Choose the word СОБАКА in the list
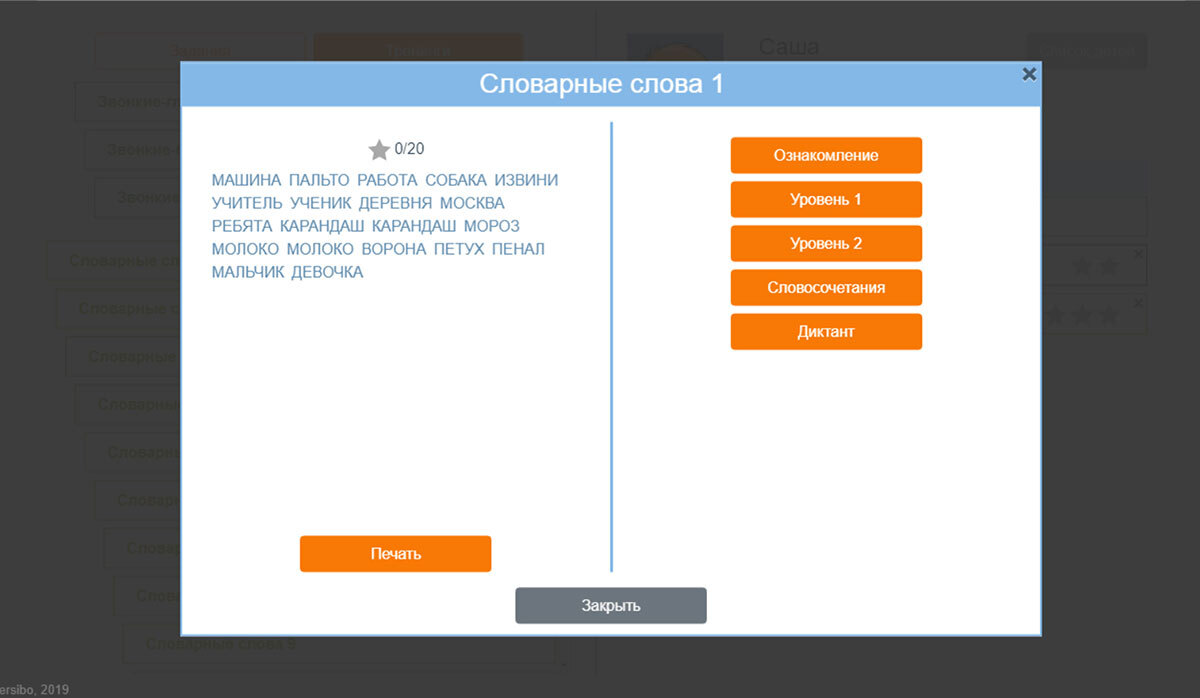The height and width of the screenshot is (698, 1200). [455, 180]
